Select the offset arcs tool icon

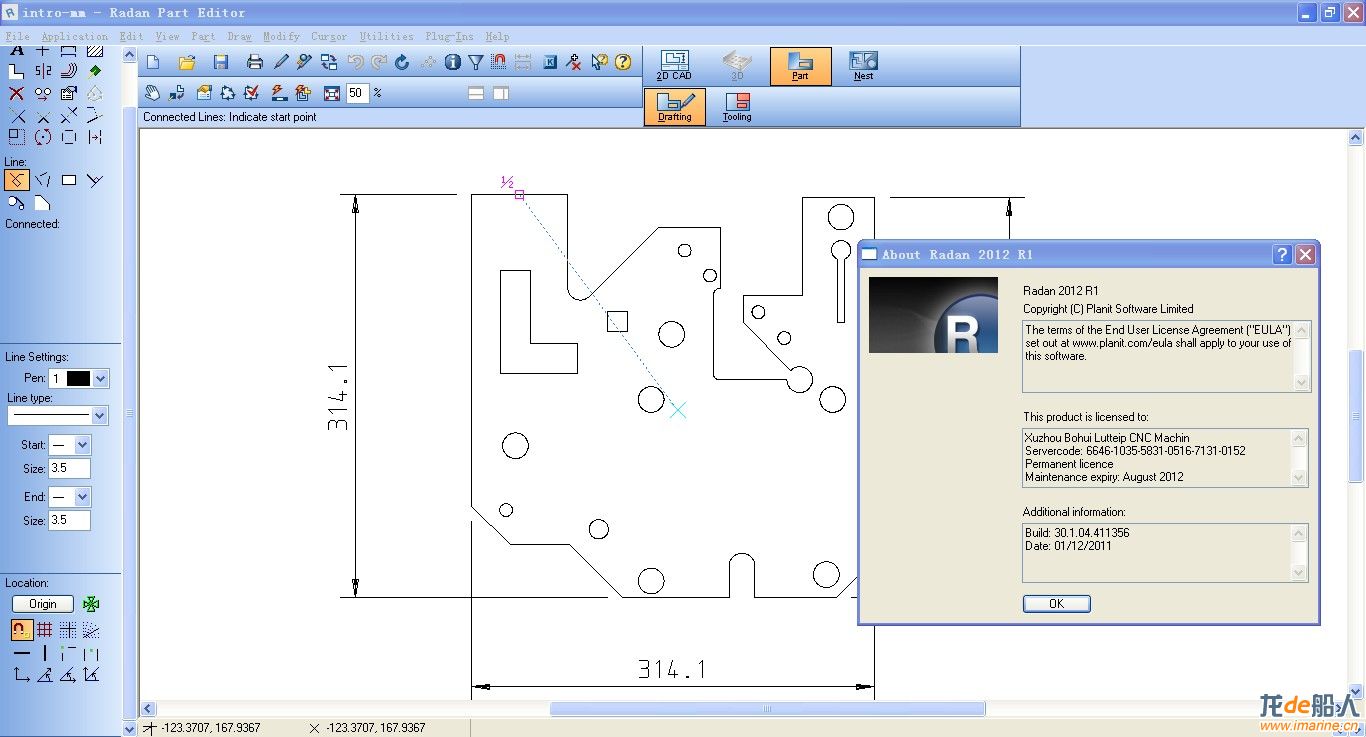[x=69, y=71]
